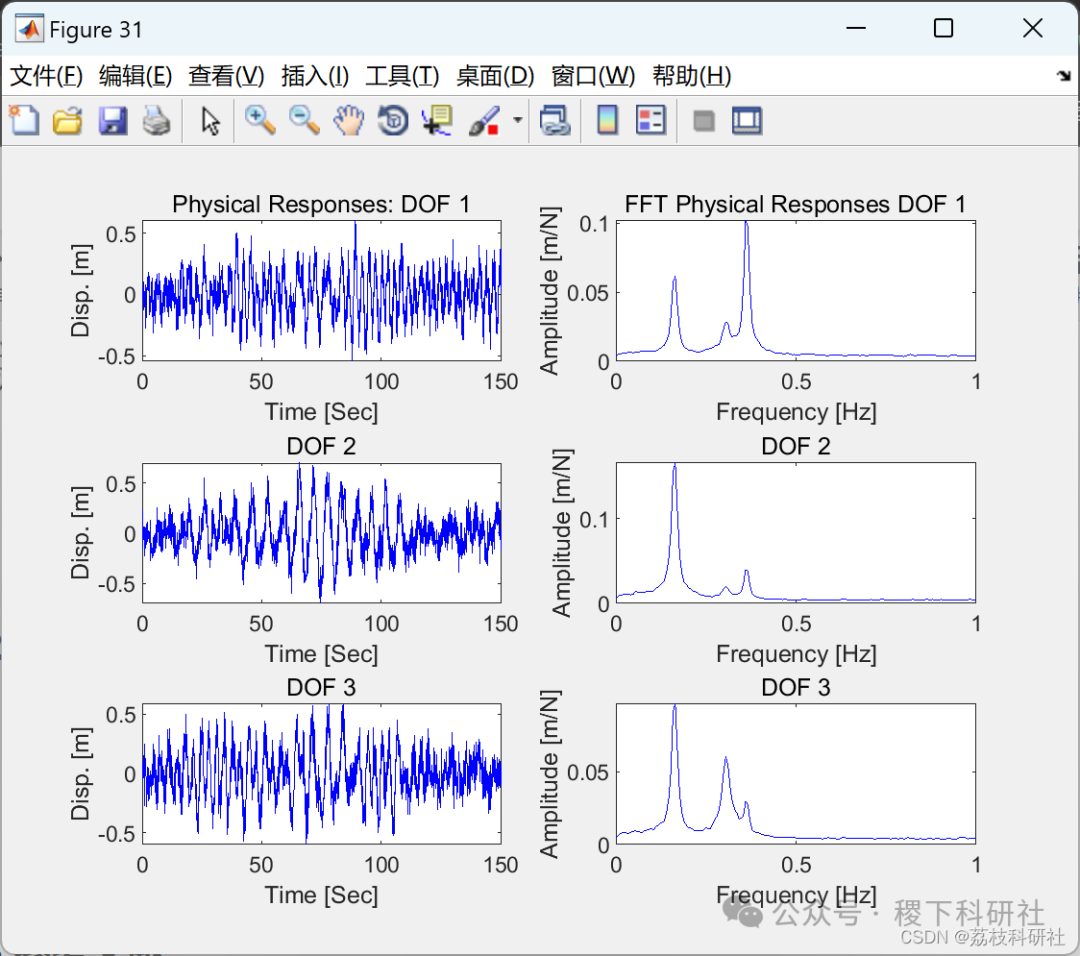Activate the Zoom In magnifier tool
The image size is (1080, 956).
260,121
